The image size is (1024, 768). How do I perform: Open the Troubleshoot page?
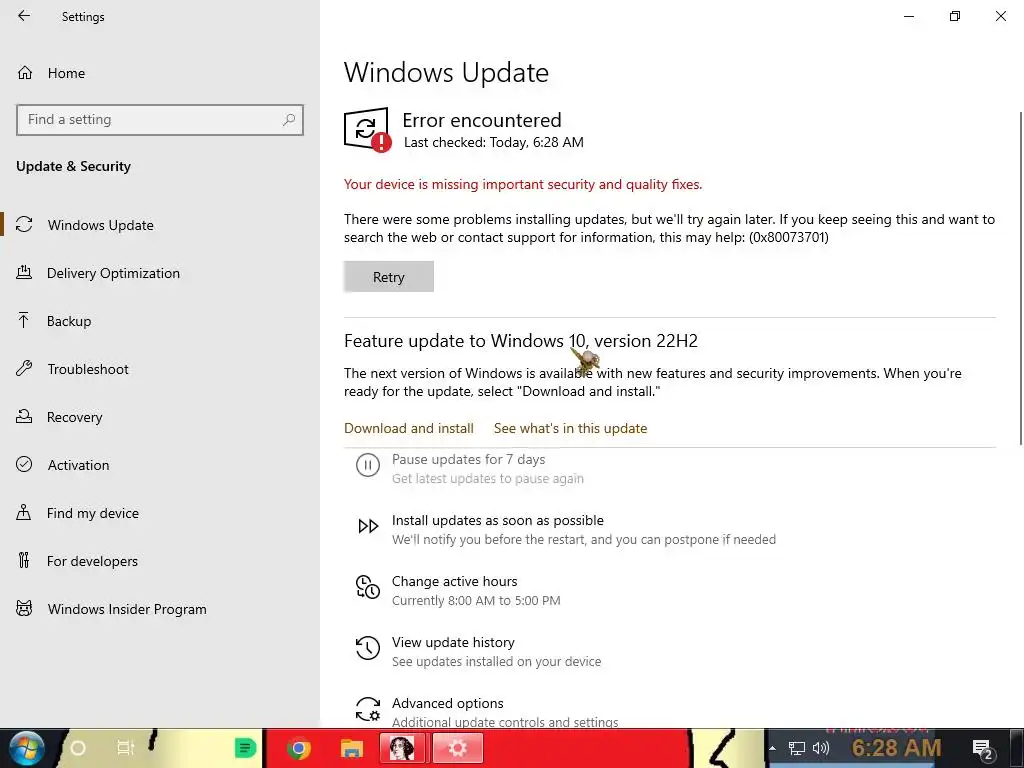click(x=88, y=369)
